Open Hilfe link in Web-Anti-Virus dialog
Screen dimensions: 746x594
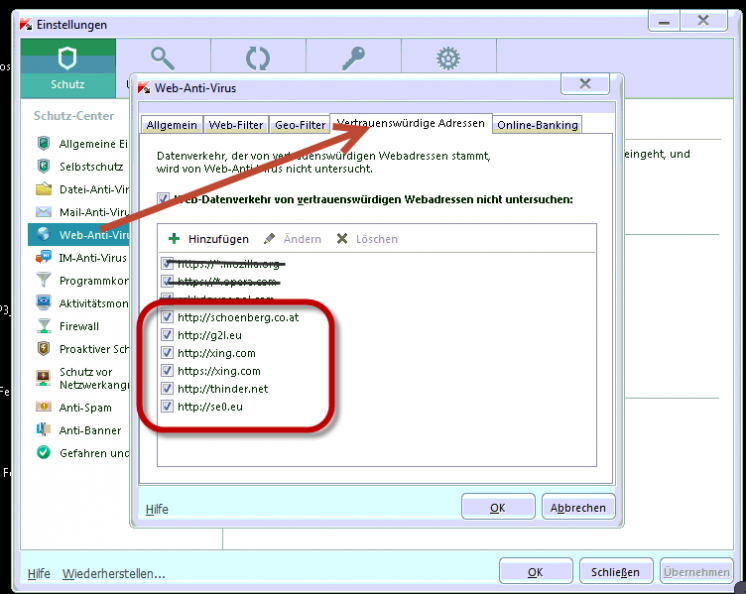pos(157,509)
